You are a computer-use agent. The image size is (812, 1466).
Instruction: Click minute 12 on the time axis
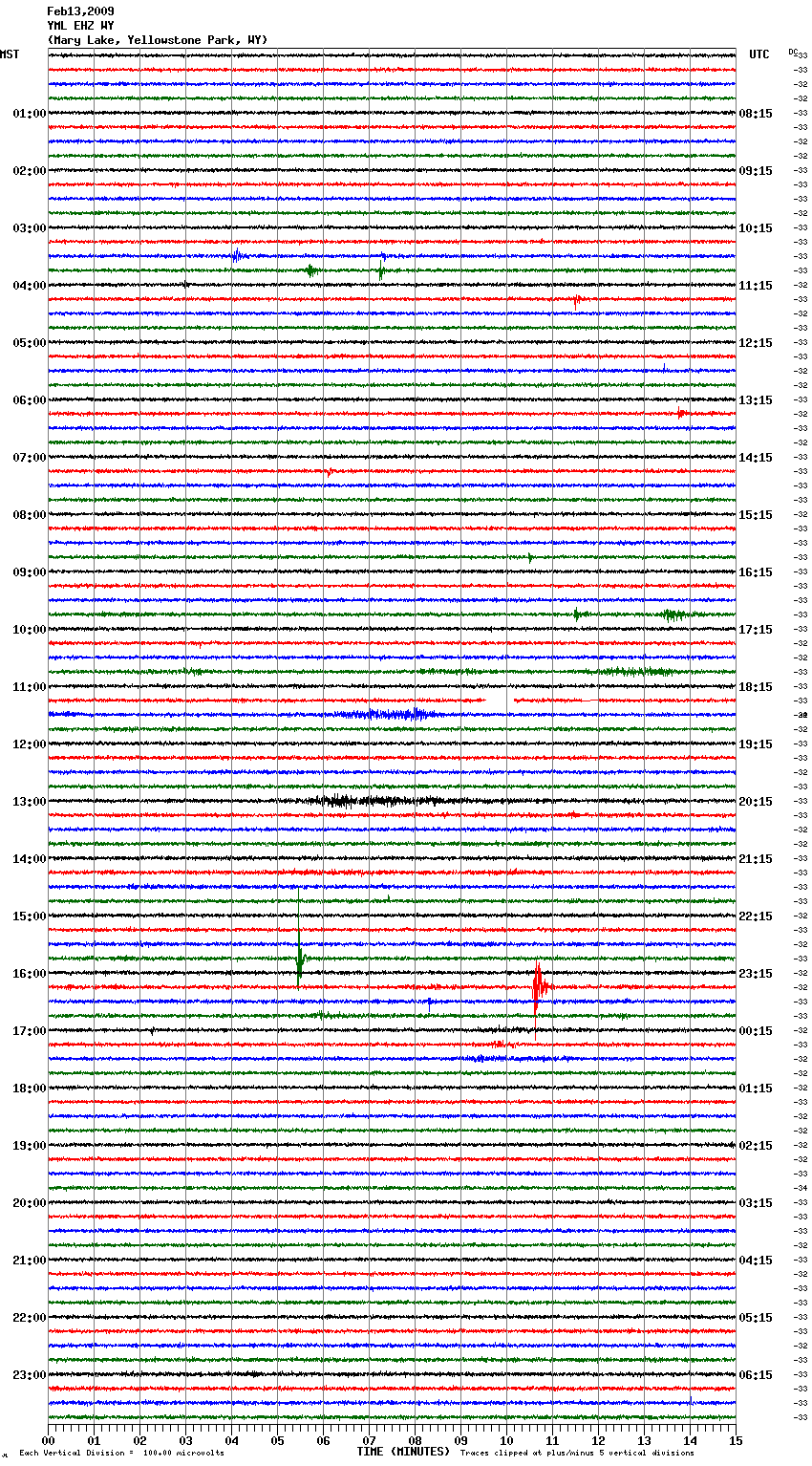point(598,1440)
